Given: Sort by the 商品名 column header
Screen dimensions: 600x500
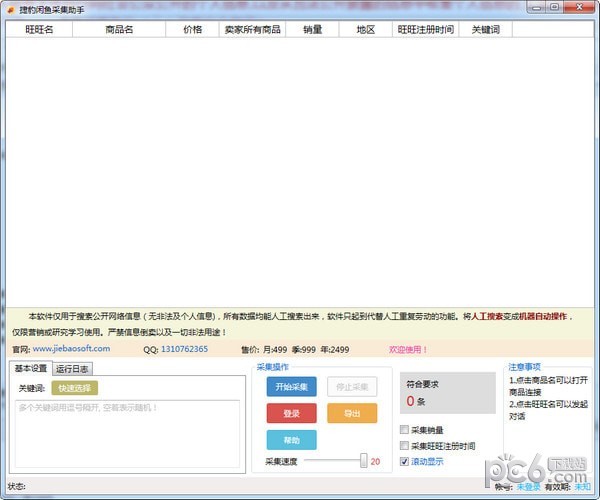Looking at the screenshot, I should (x=119, y=29).
